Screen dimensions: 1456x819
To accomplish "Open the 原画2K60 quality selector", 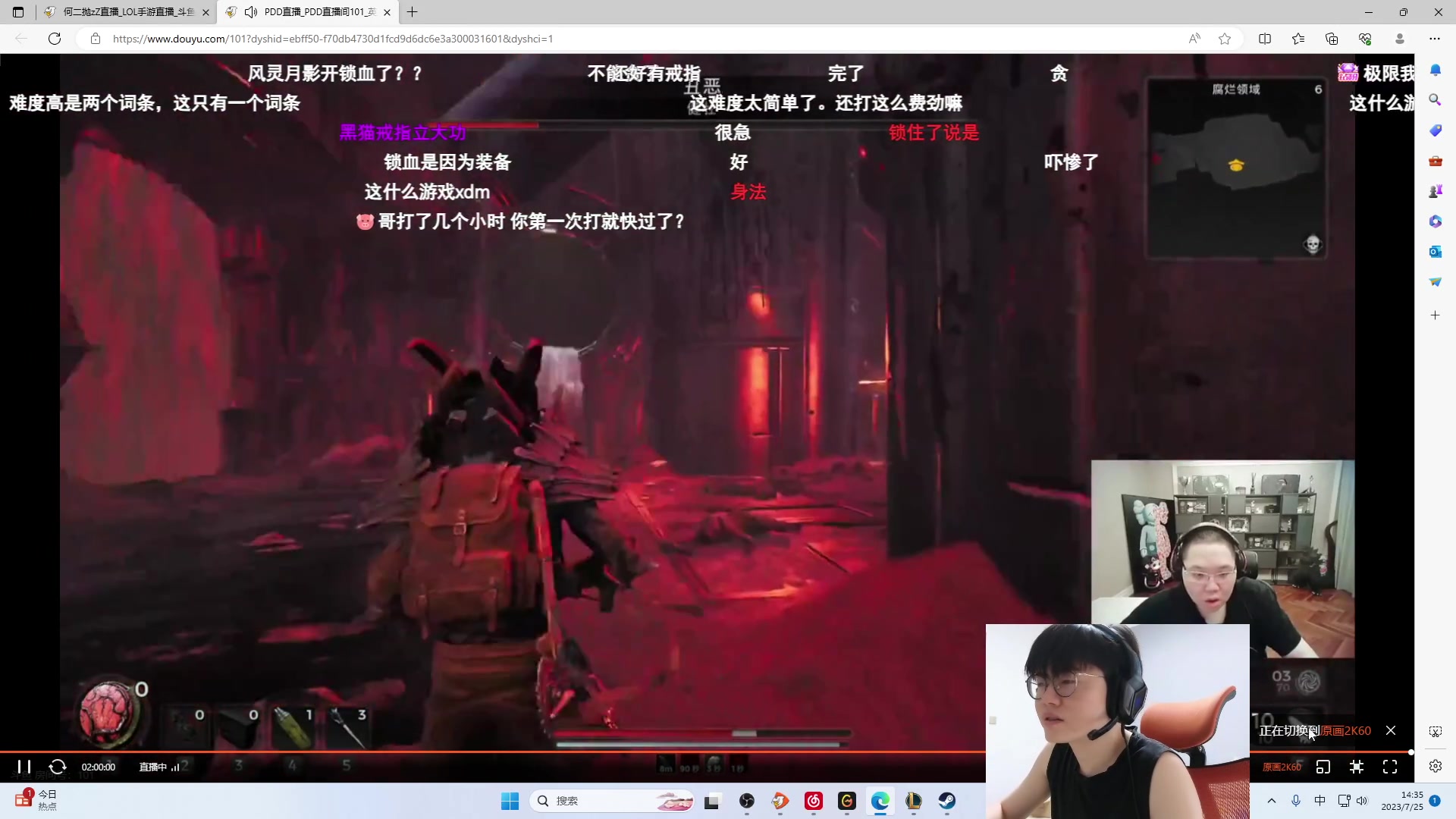I will coord(1282,767).
